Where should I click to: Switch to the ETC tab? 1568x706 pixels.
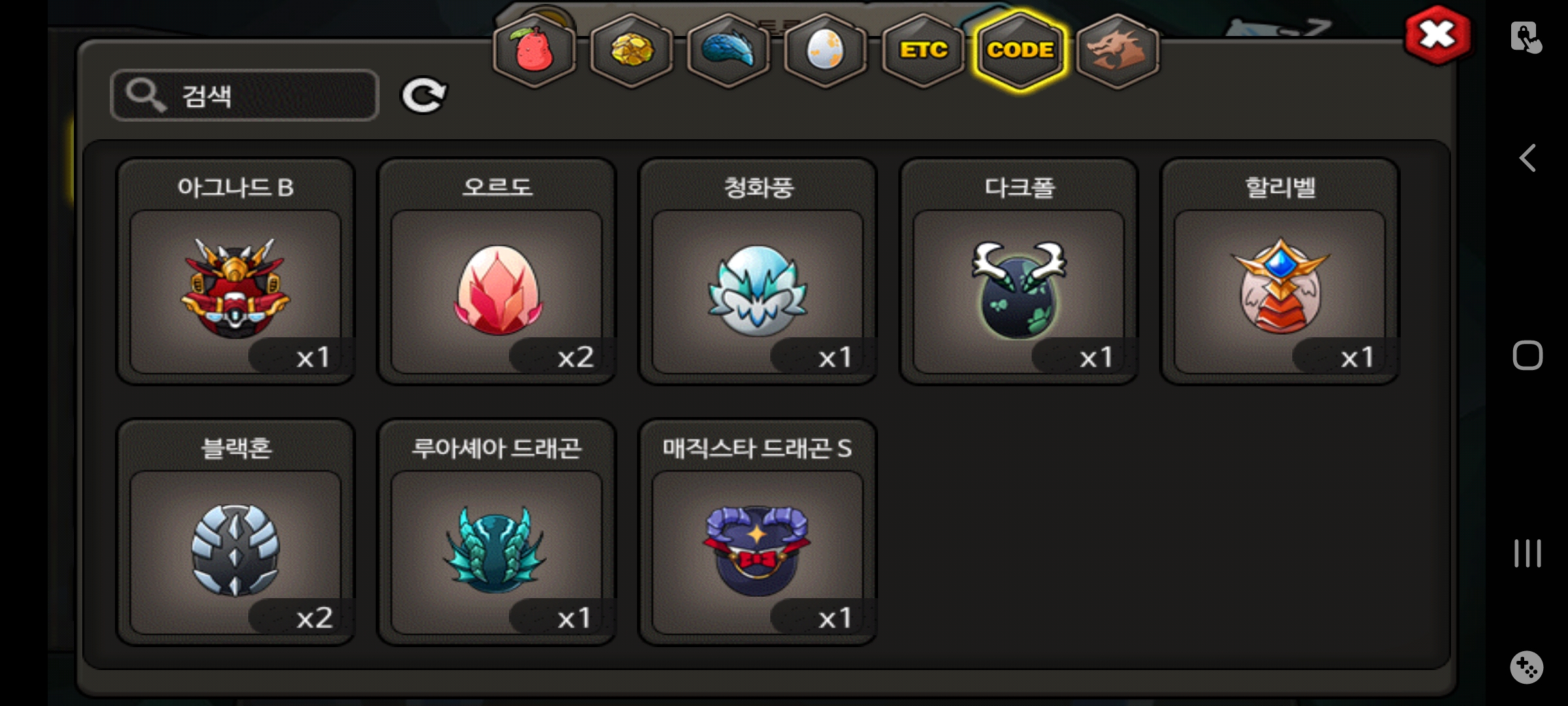923,50
